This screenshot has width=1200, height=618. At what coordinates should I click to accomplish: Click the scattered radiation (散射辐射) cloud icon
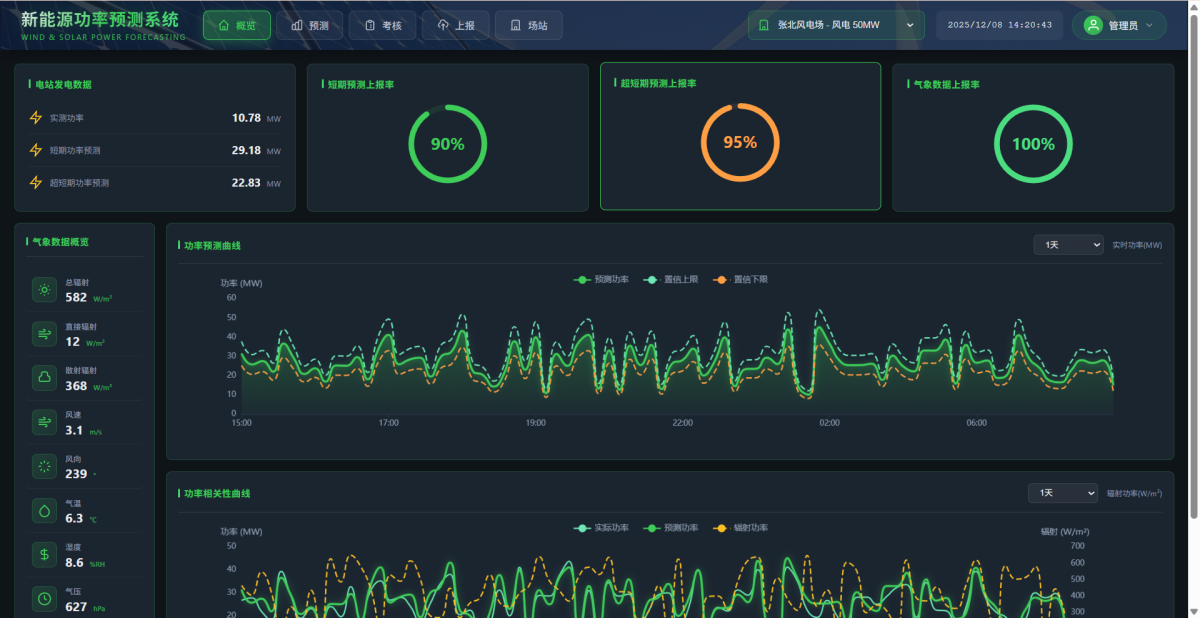pyautogui.click(x=45, y=377)
